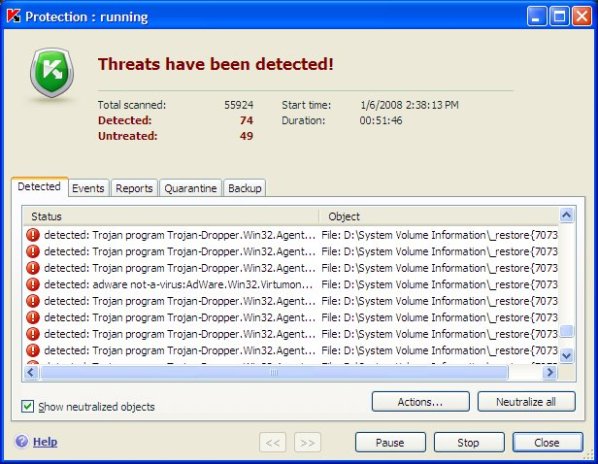
Task: Click the vertical scrollbar thumb
Action: [x=567, y=331]
